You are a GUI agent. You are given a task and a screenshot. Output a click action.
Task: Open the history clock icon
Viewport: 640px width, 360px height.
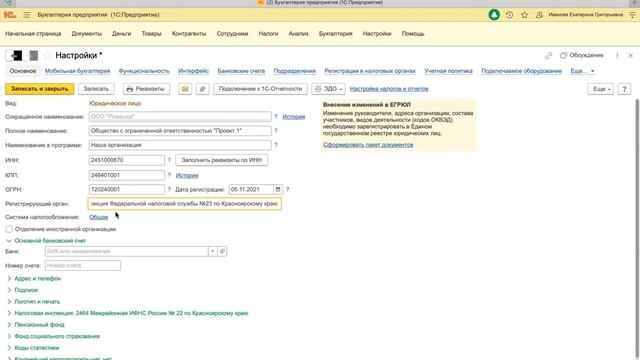(509, 15)
